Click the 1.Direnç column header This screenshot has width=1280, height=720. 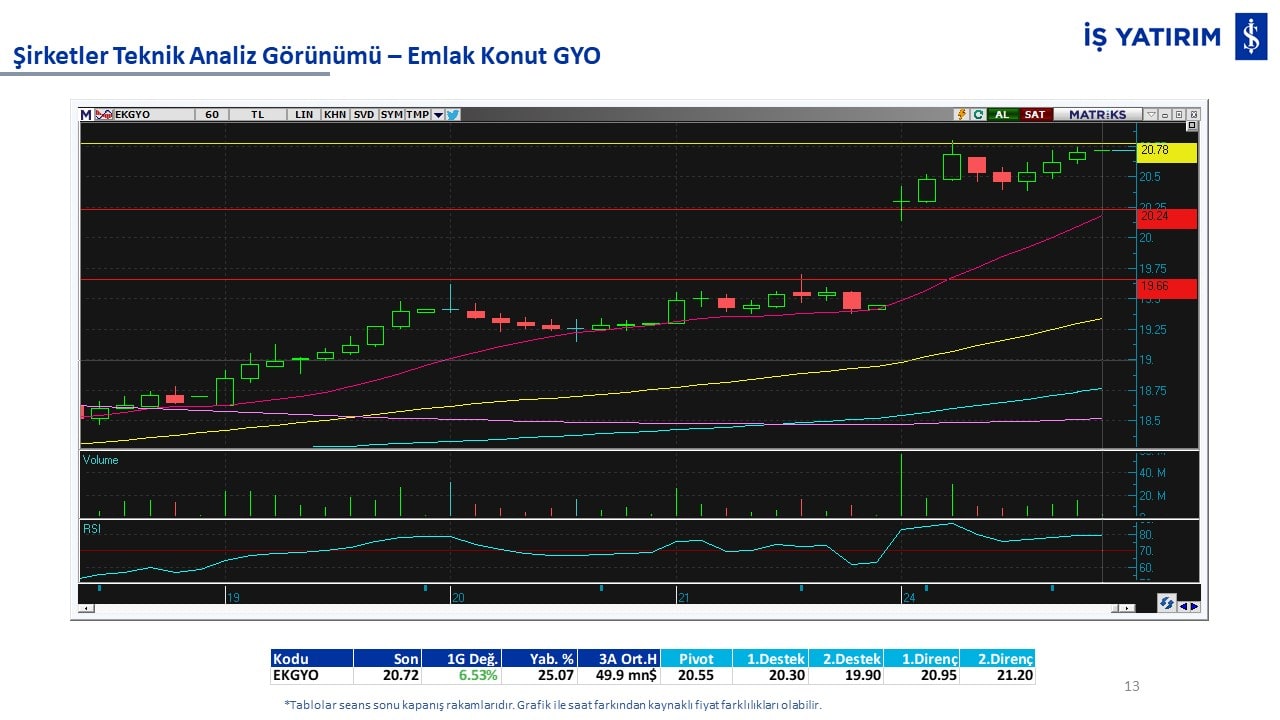pyautogui.click(x=922, y=658)
